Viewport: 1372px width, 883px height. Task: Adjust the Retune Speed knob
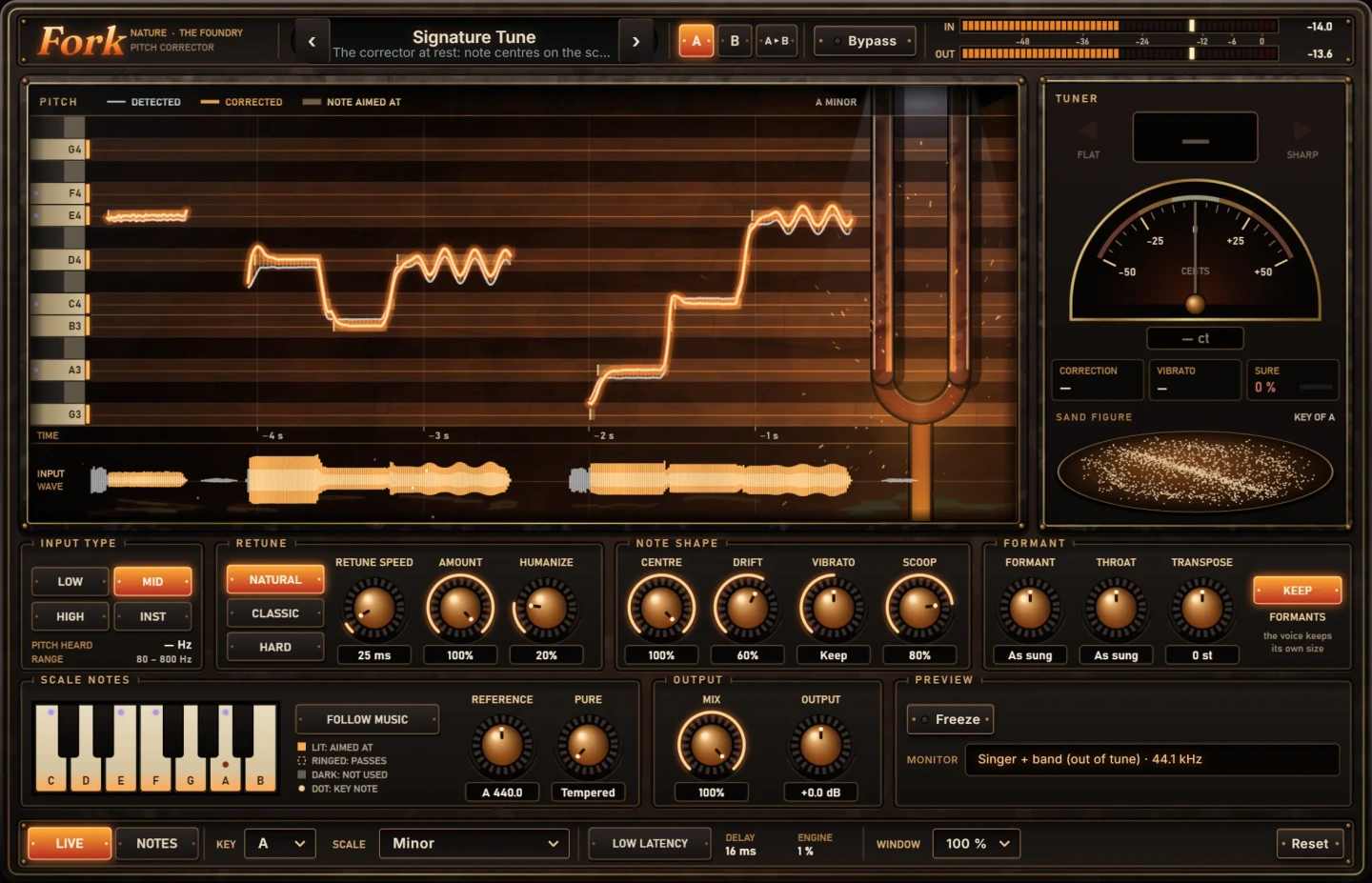pos(373,608)
